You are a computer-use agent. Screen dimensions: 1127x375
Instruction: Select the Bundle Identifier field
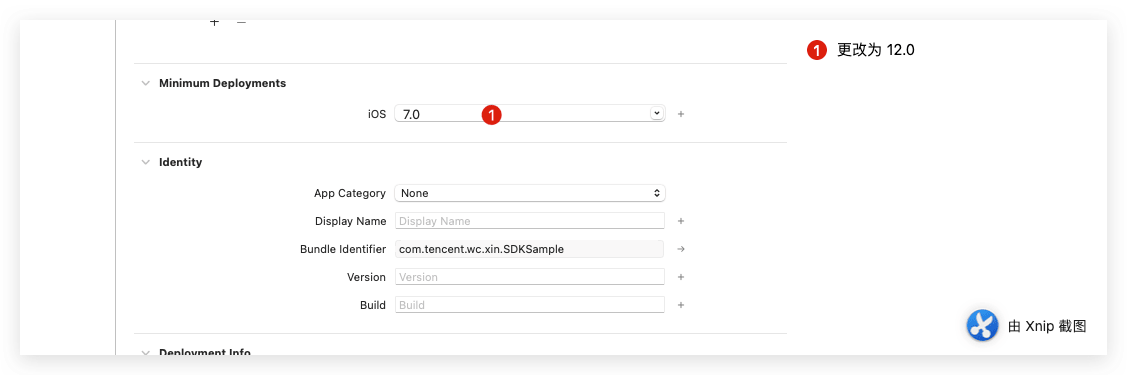point(529,249)
